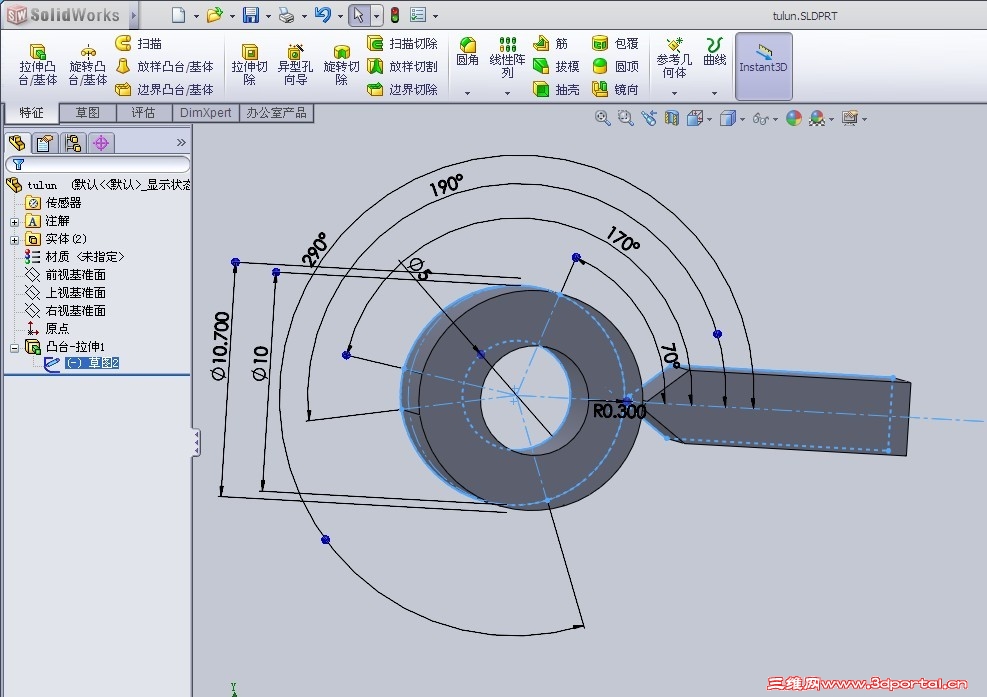This screenshot has height=697, width=987.
Task: Choose Swept Cut (扫描切除)
Action: (402, 43)
